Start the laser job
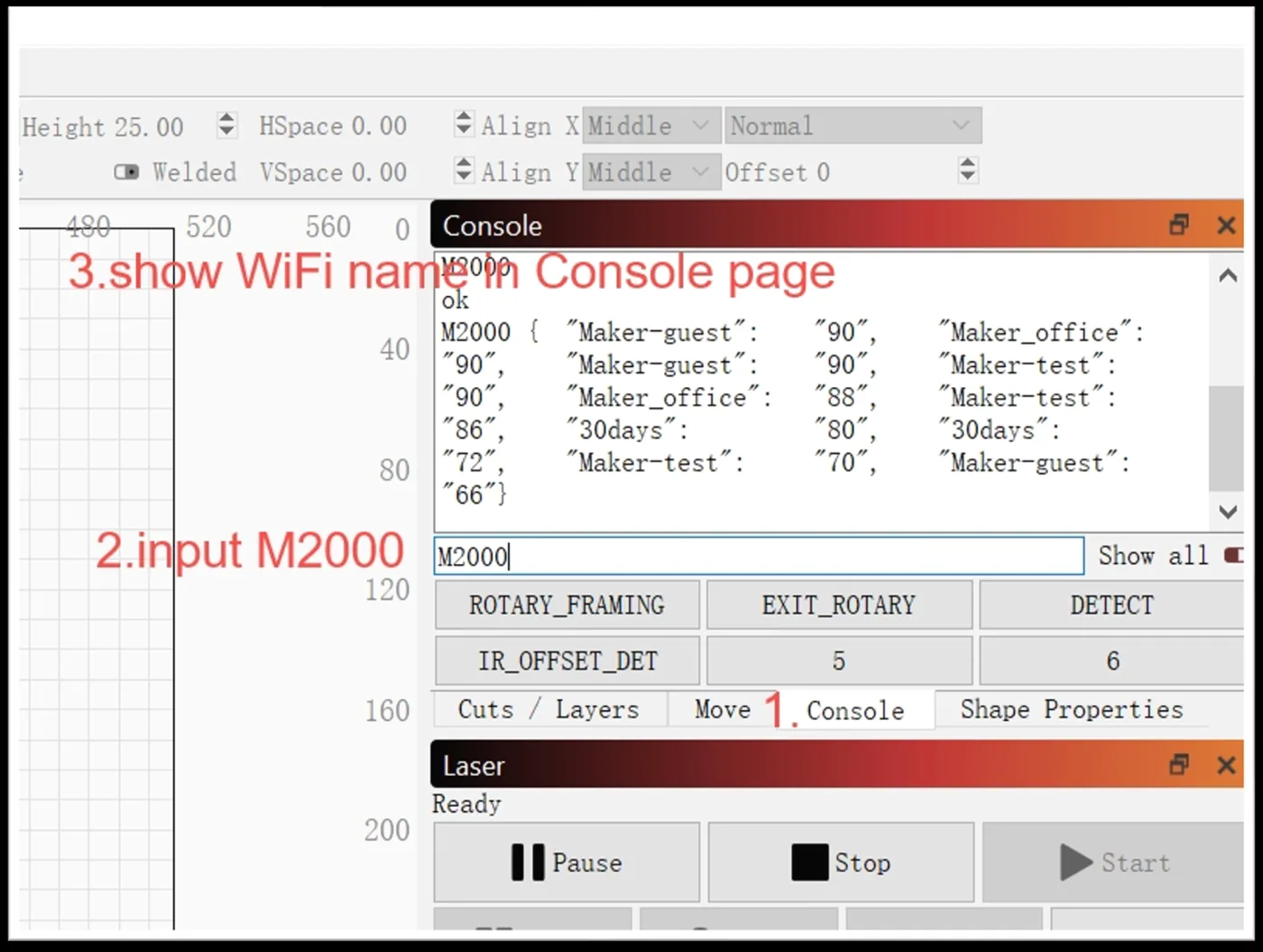This screenshot has height=952, width=1263. pos(1114,863)
